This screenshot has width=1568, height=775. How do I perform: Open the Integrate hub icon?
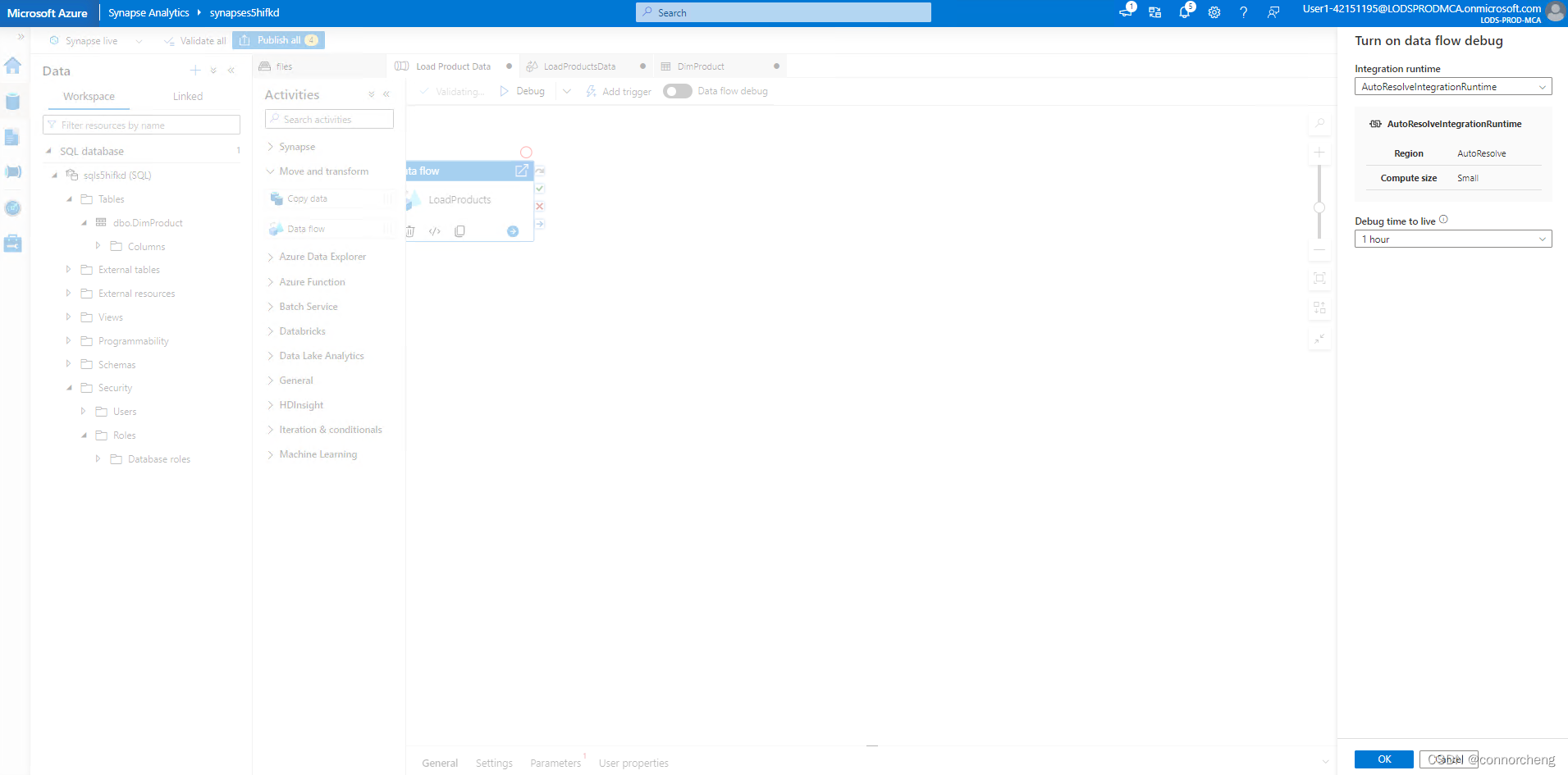[x=13, y=172]
